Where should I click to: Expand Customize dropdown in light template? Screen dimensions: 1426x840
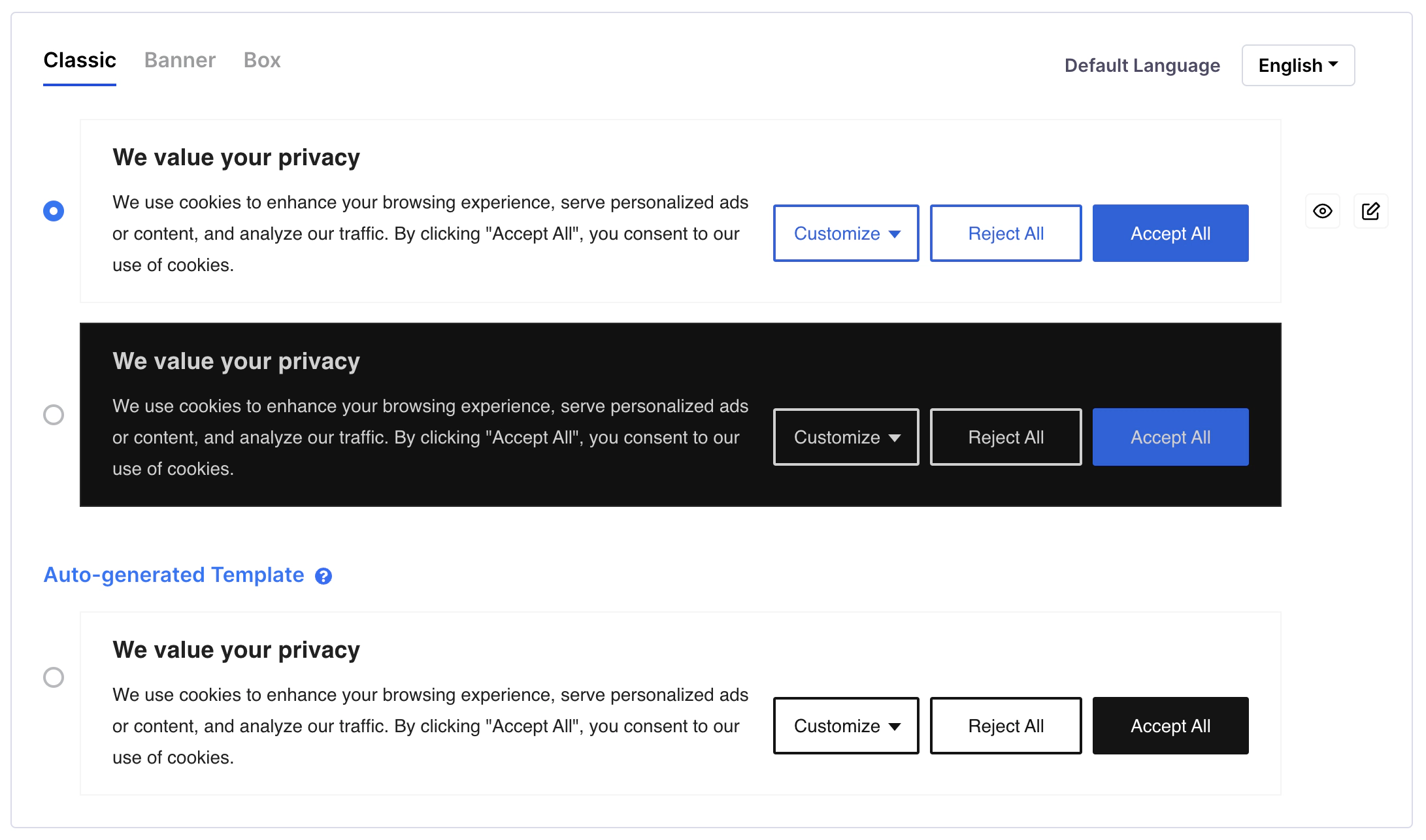point(846,233)
